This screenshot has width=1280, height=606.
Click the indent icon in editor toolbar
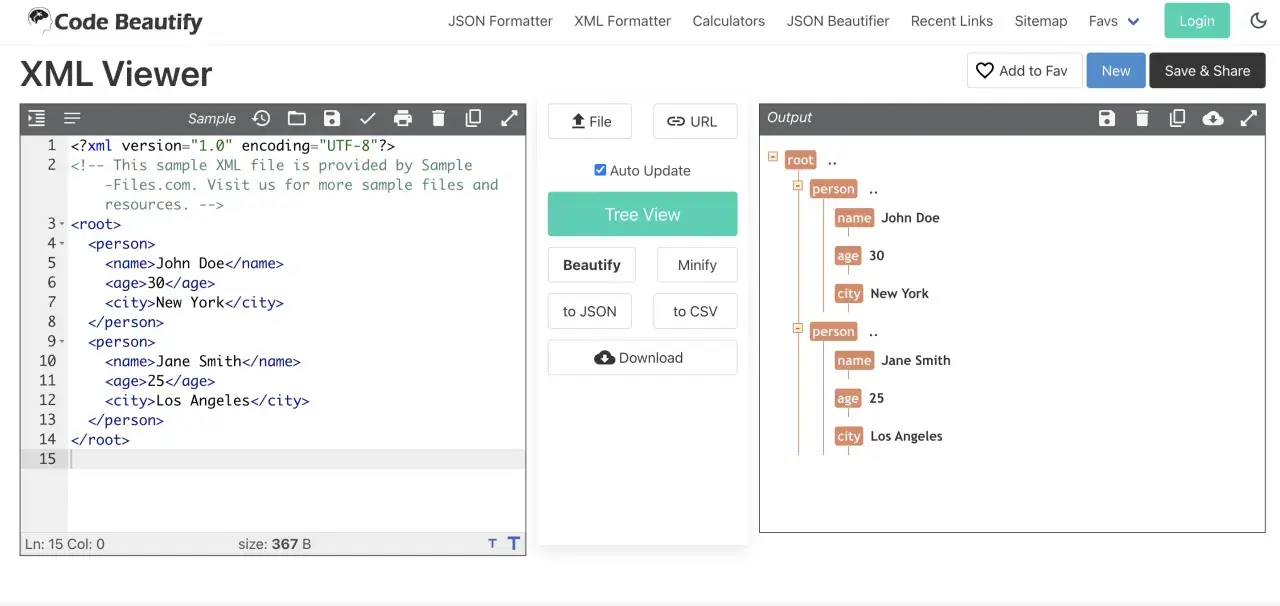coord(37,118)
